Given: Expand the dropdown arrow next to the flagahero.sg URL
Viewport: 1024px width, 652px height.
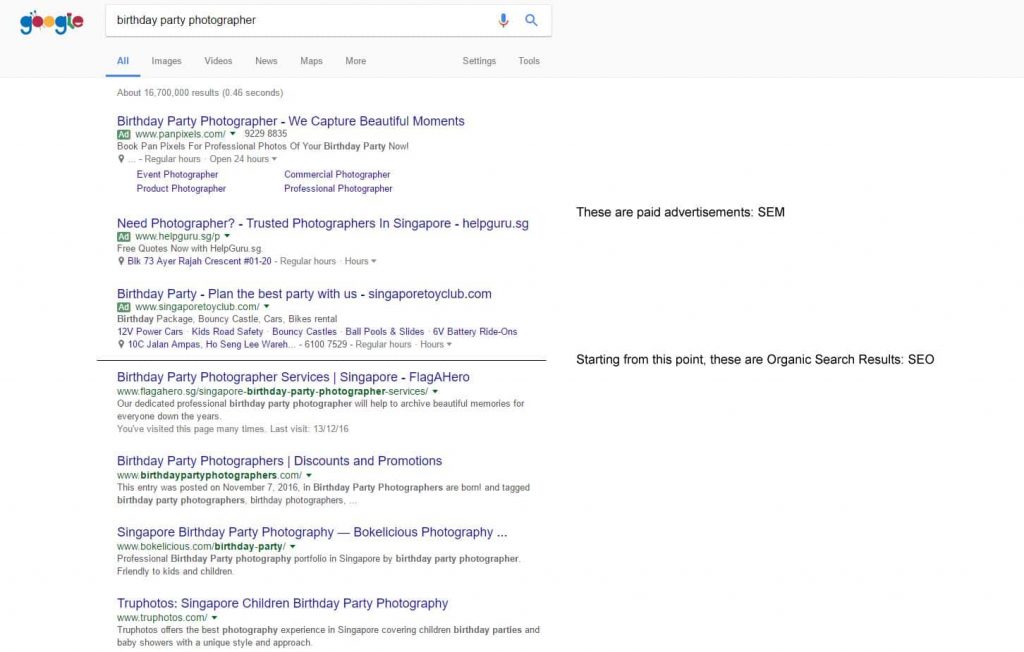Looking at the screenshot, I should pos(435,391).
